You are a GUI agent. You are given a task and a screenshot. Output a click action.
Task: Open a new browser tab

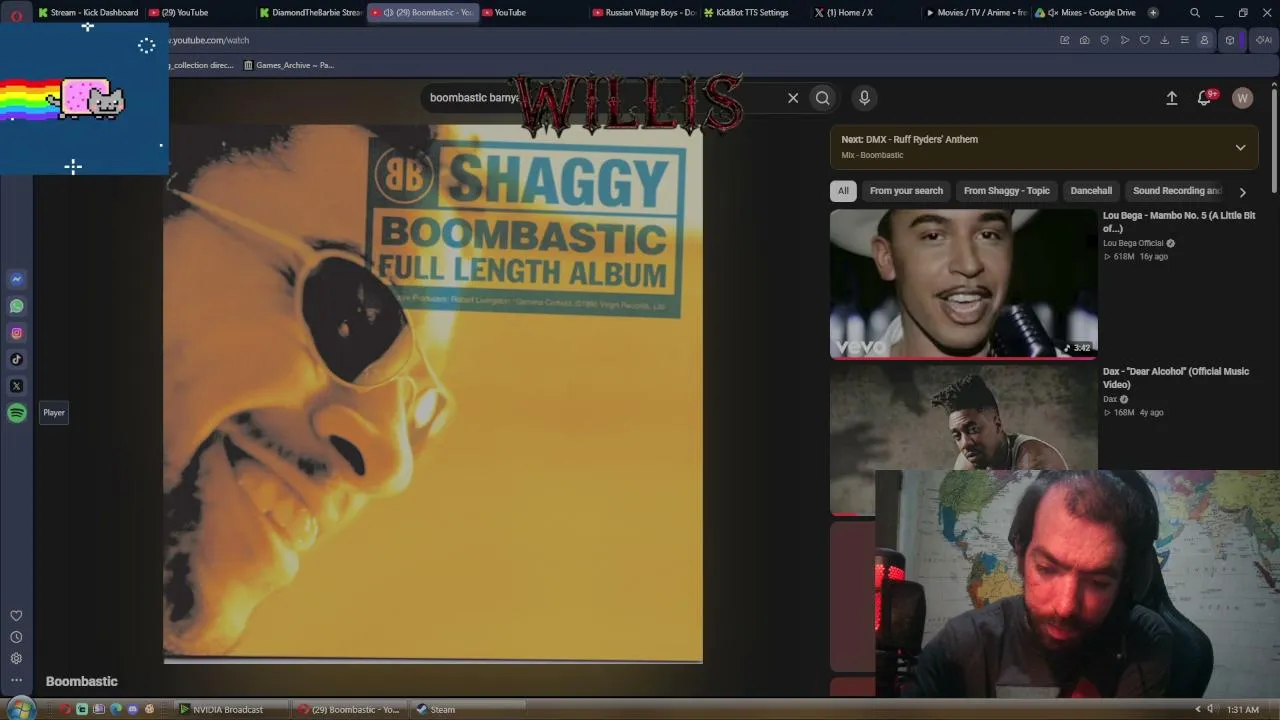pyautogui.click(x=1153, y=13)
